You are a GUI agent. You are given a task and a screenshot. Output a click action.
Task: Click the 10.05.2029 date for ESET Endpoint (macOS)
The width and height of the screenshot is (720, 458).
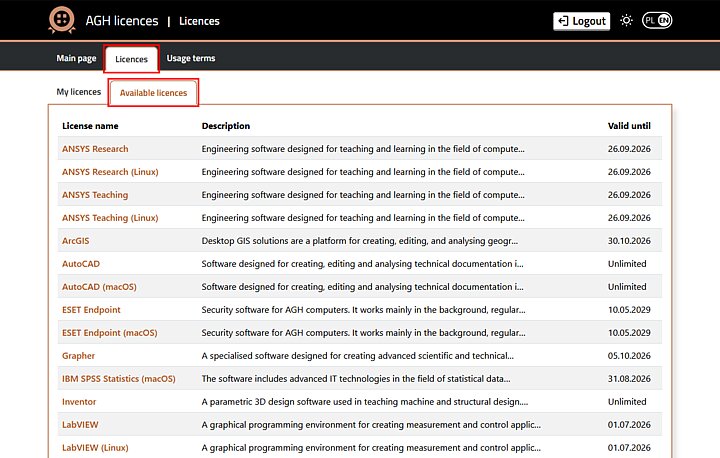click(629, 333)
